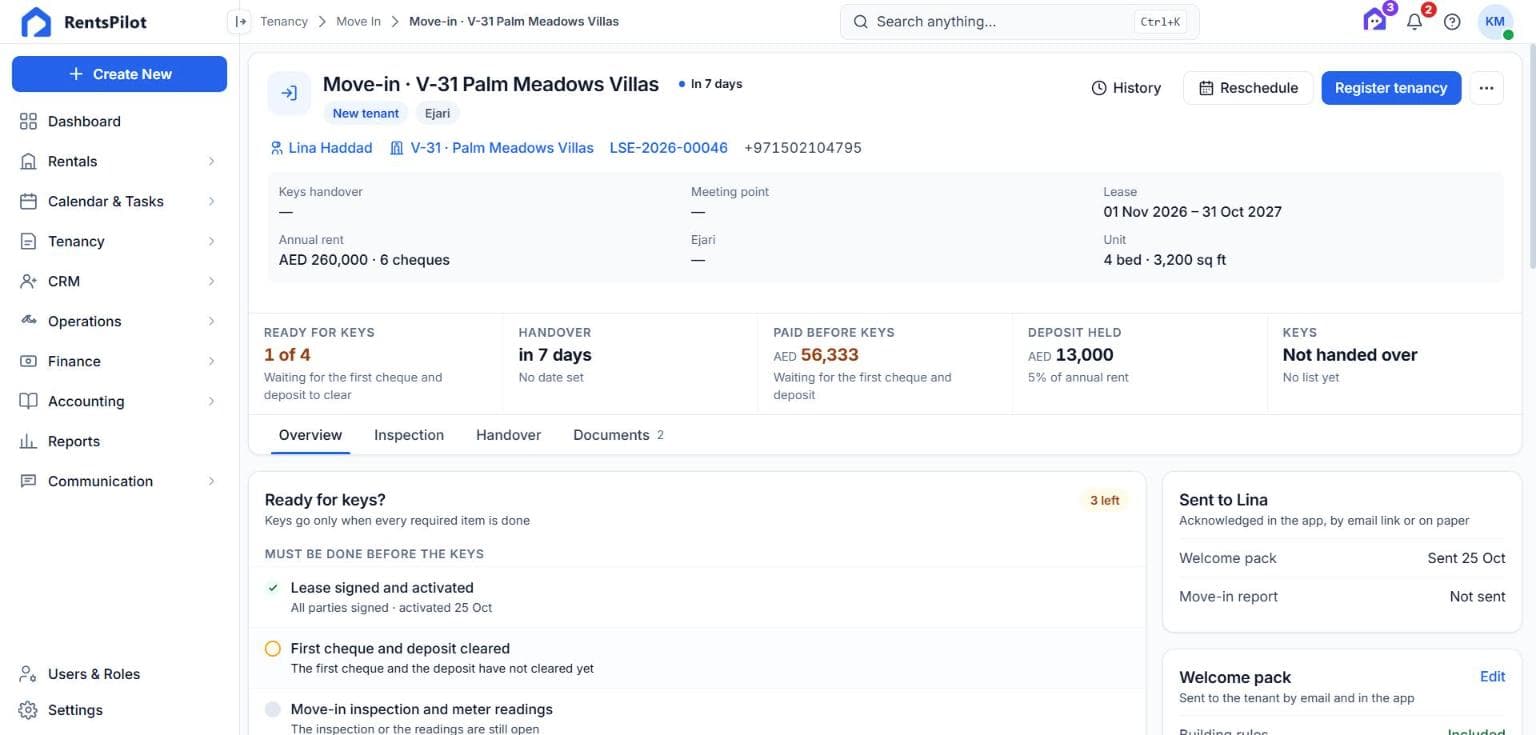Open the notifications bell icon
Screen dimensions: 1536x735
1414,21
